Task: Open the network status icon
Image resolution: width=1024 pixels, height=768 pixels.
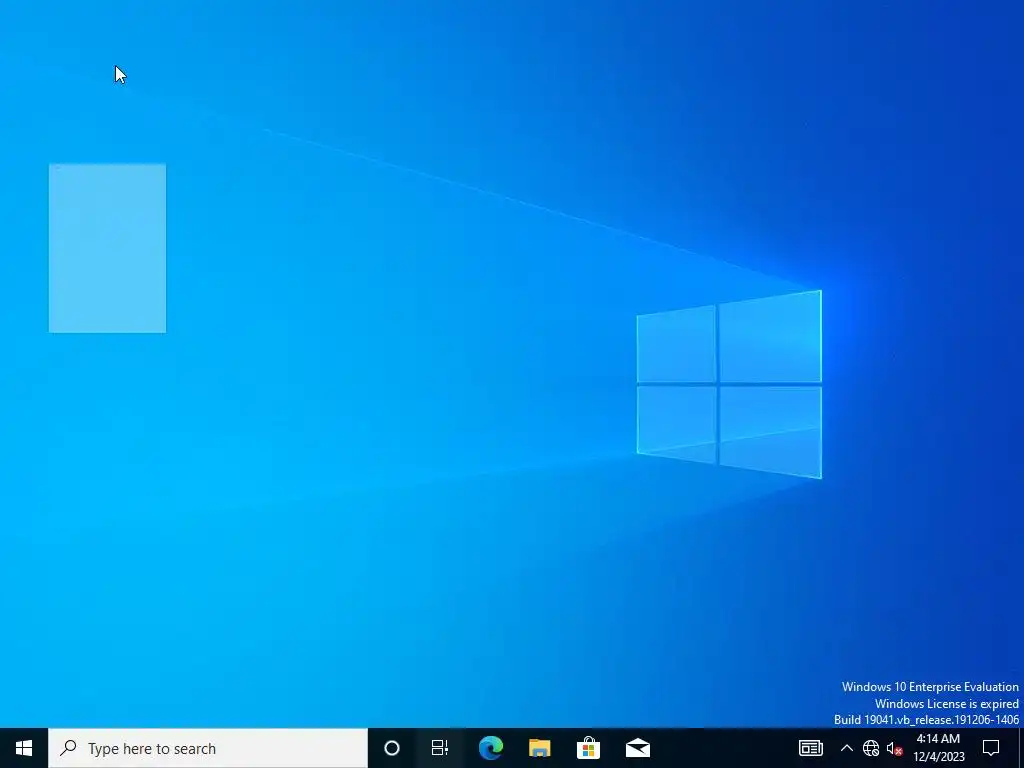Action: click(871, 748)
